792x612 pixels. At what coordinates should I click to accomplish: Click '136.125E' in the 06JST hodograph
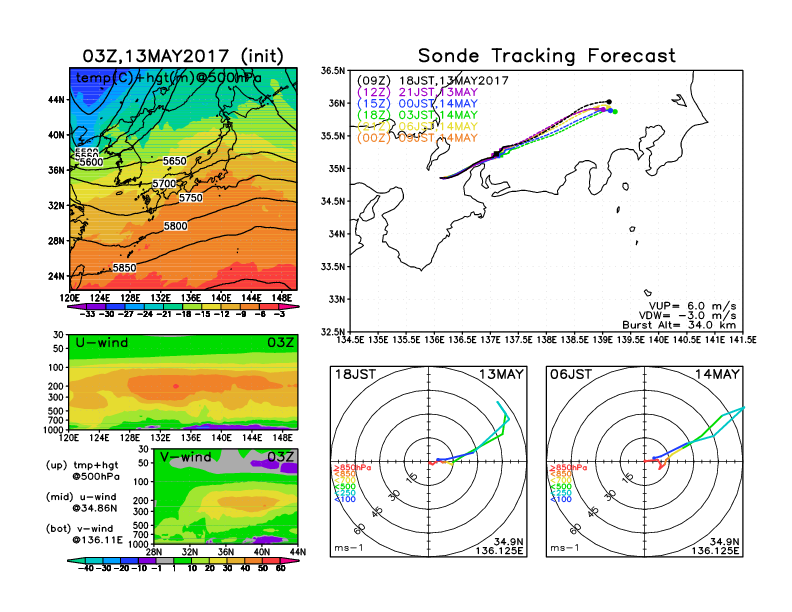pyautogui.click(x=715, y=550)
